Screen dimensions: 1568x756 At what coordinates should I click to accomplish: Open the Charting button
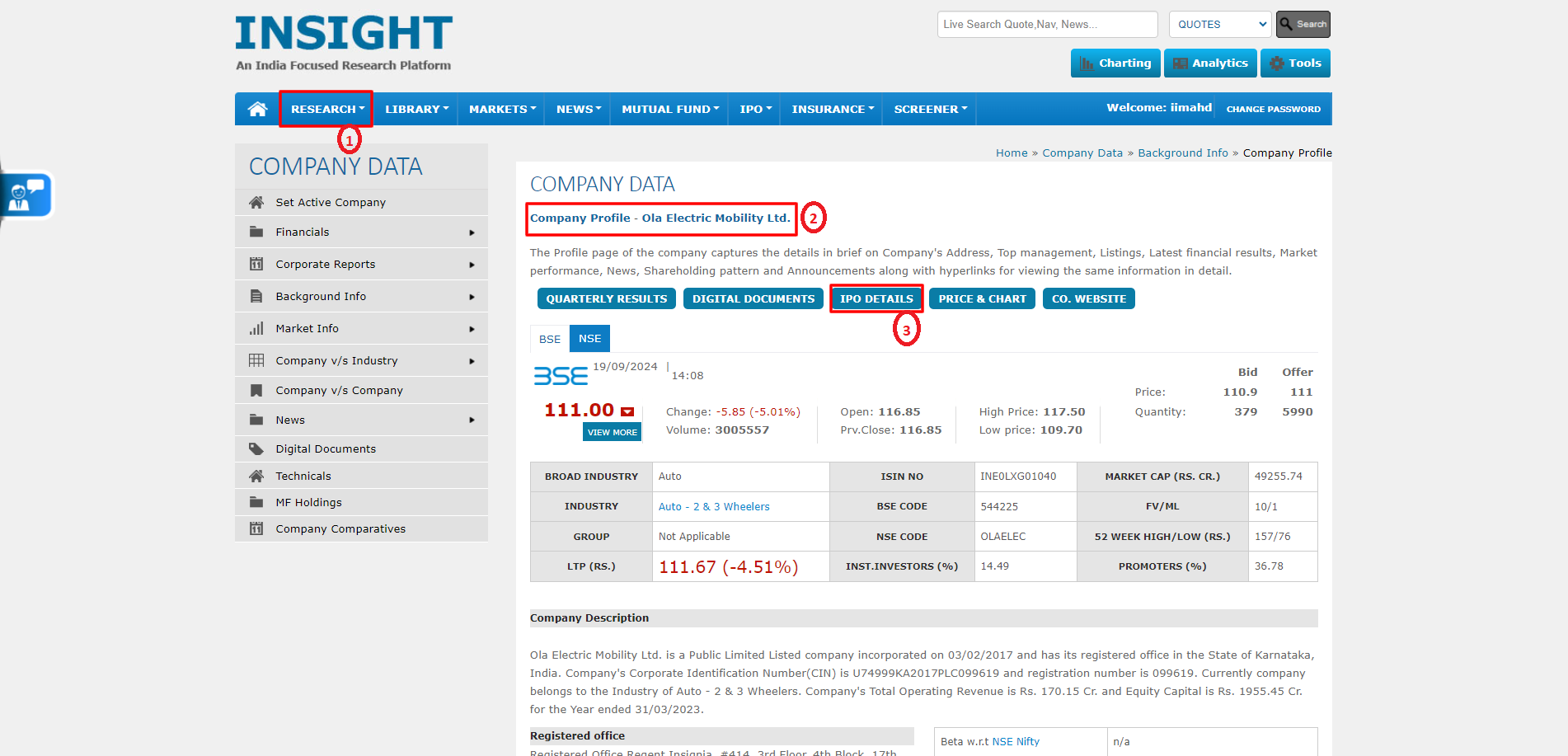(1115, 63)
